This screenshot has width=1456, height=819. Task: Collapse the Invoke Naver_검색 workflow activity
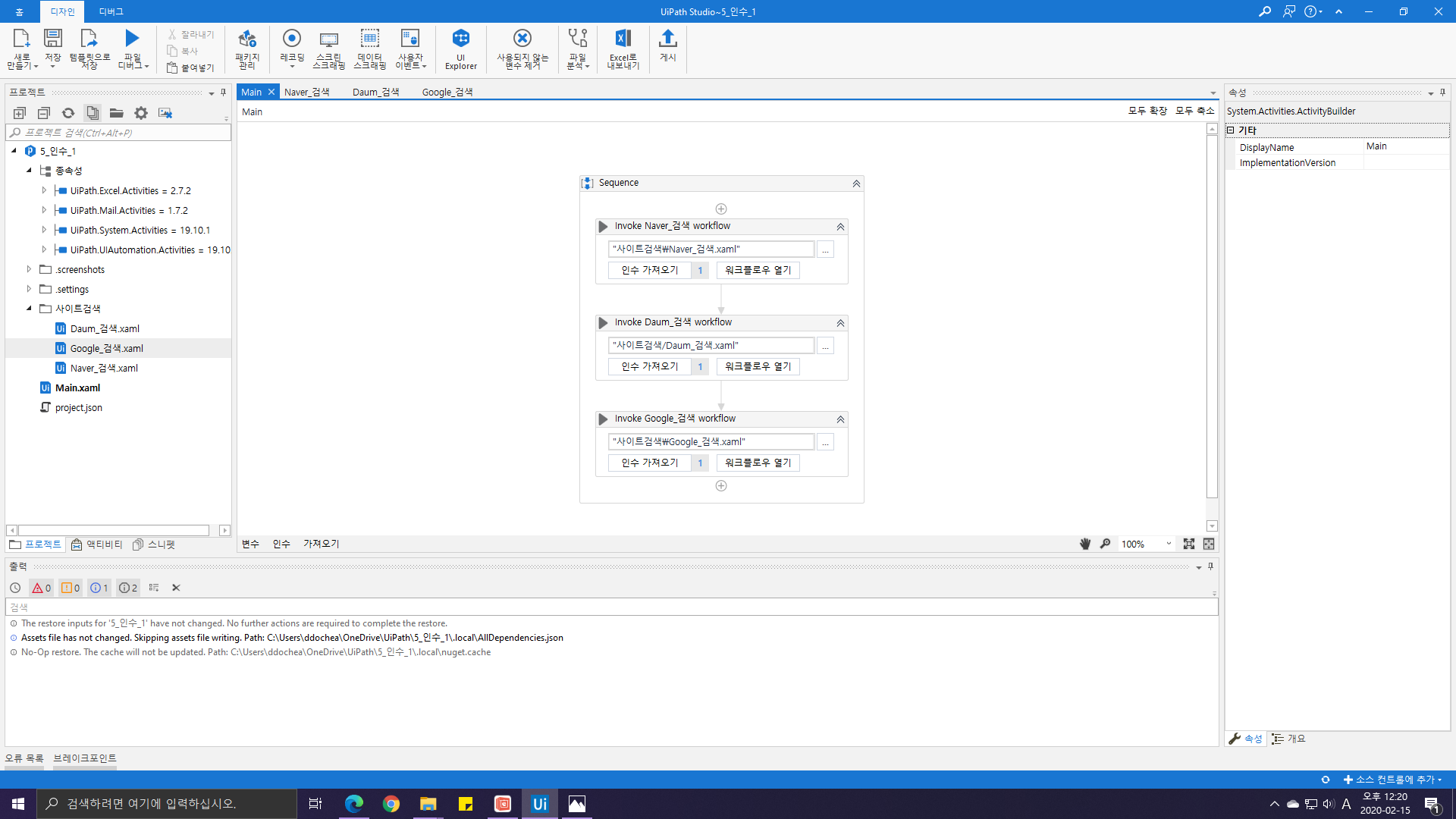click(x=840, y=227)
